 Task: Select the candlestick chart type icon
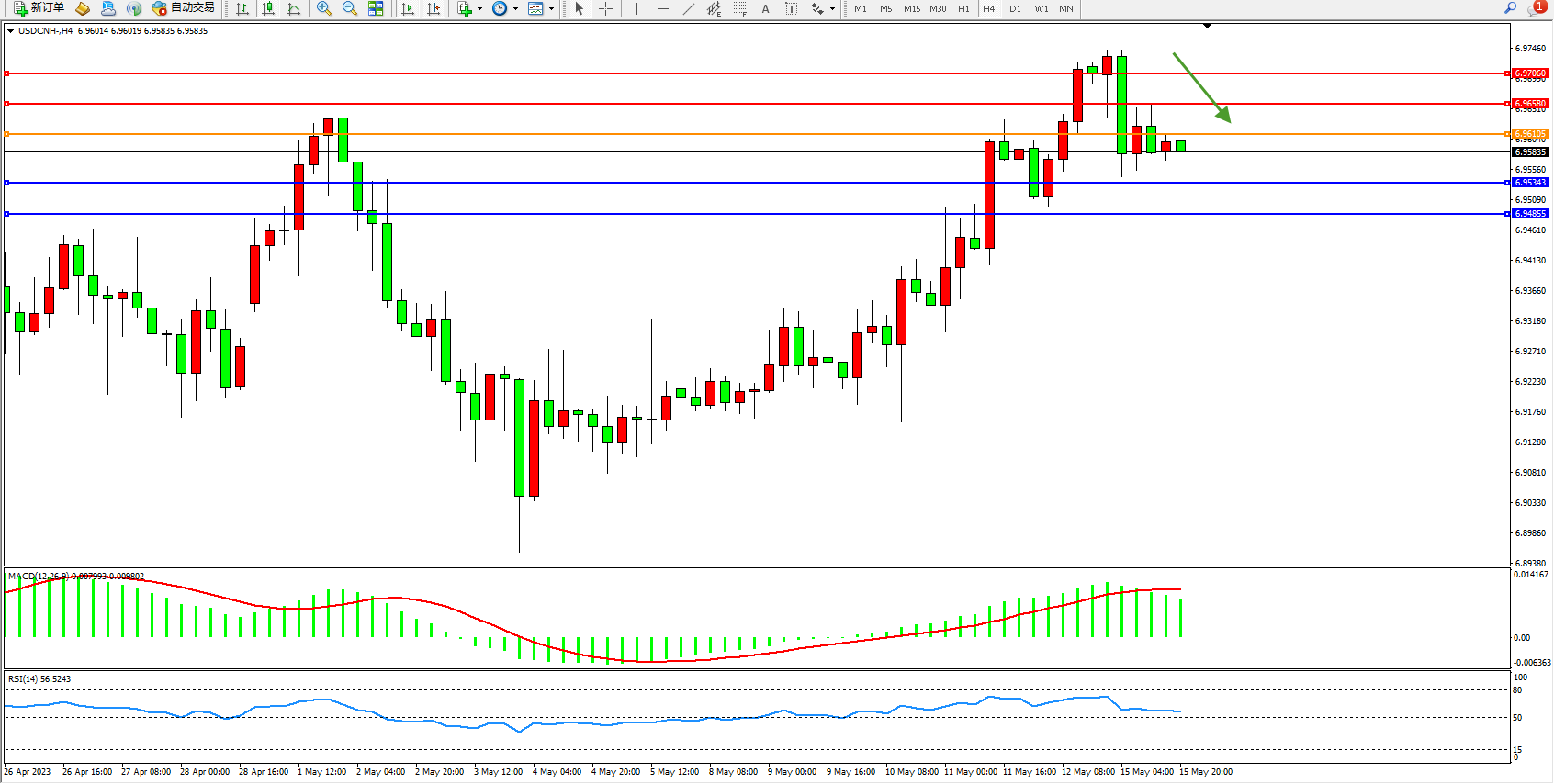coord(268,8)
